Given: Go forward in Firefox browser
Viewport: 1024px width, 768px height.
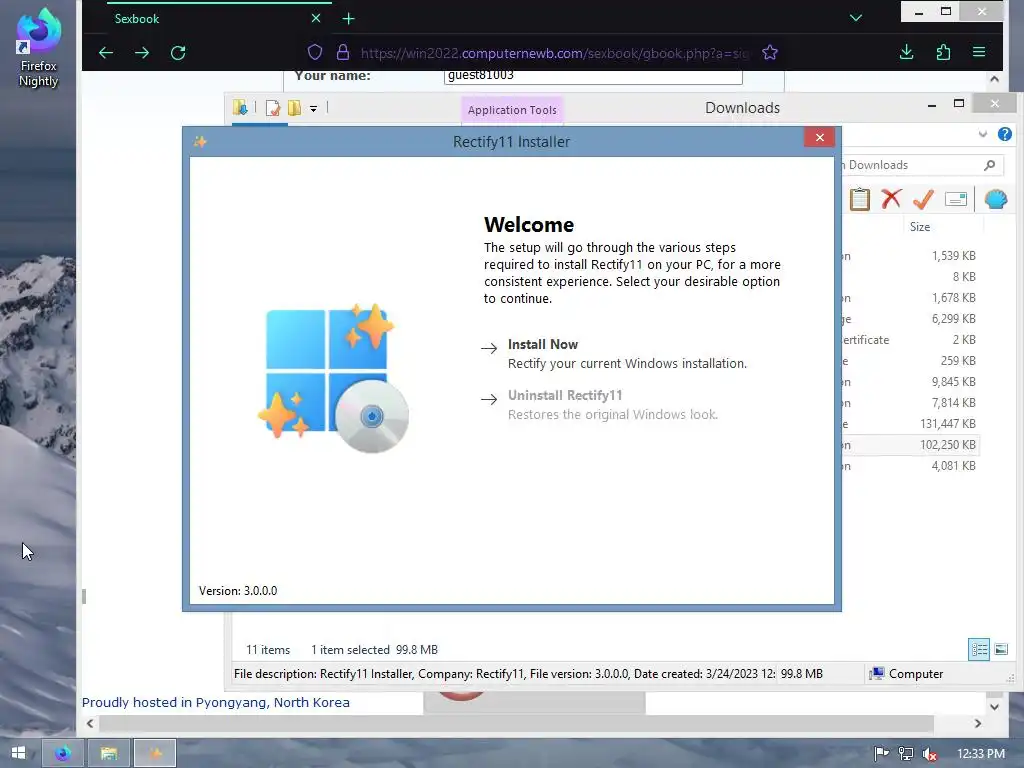Looking at the screenshot, I should [142, 53].
